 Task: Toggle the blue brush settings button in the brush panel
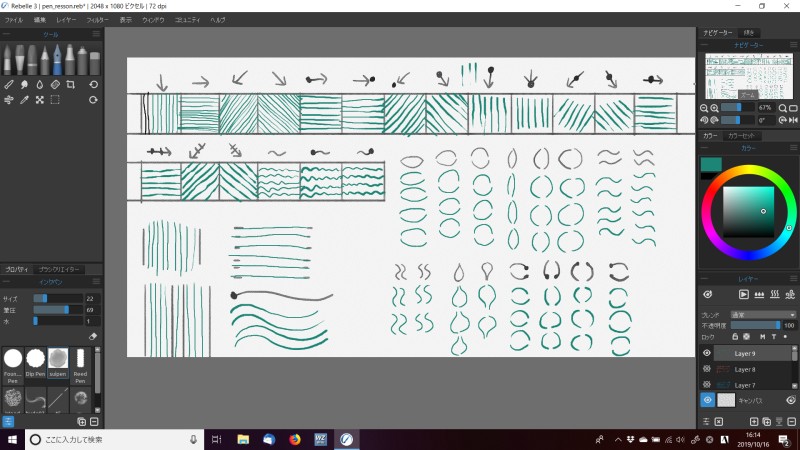(8, 421)
